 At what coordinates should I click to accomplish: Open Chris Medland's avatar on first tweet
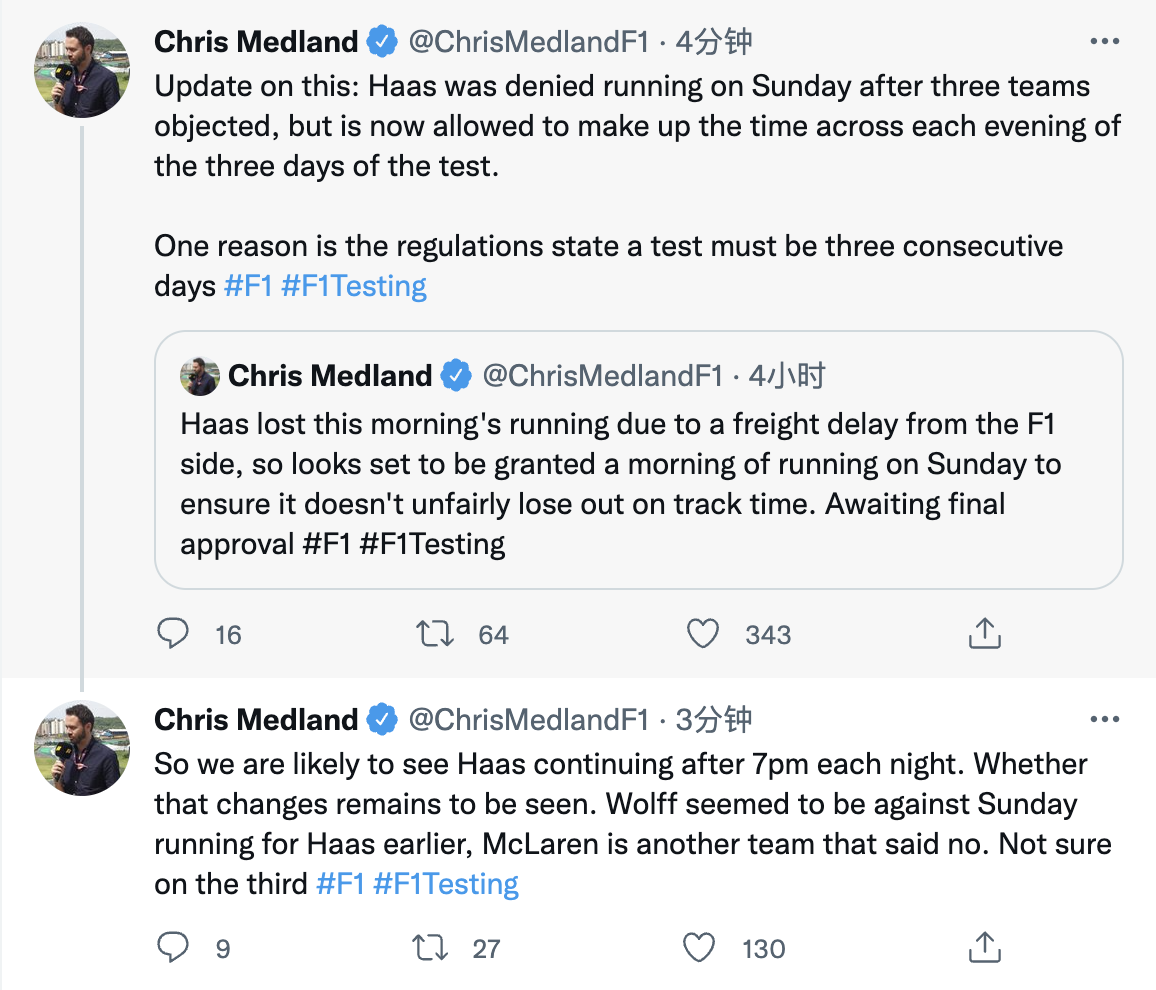[82, 70]
